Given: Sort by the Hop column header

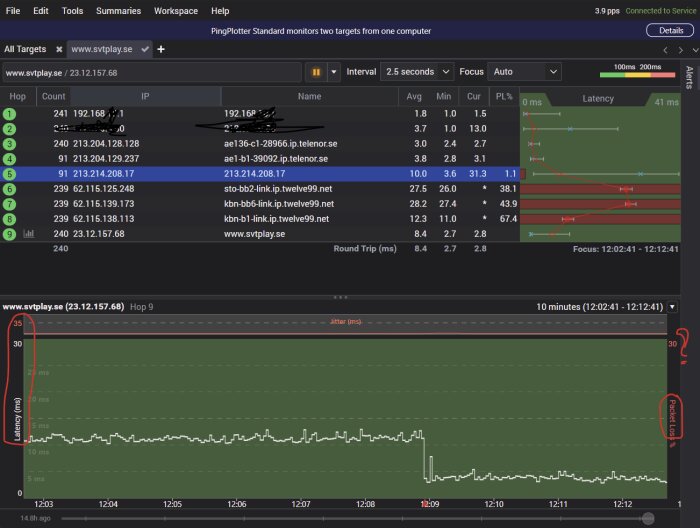Looking at the screenshot, I should tap(17, 96).
